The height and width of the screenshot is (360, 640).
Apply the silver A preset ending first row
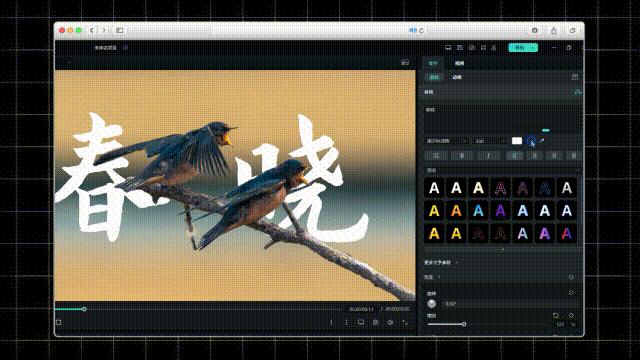pos(567,188)
